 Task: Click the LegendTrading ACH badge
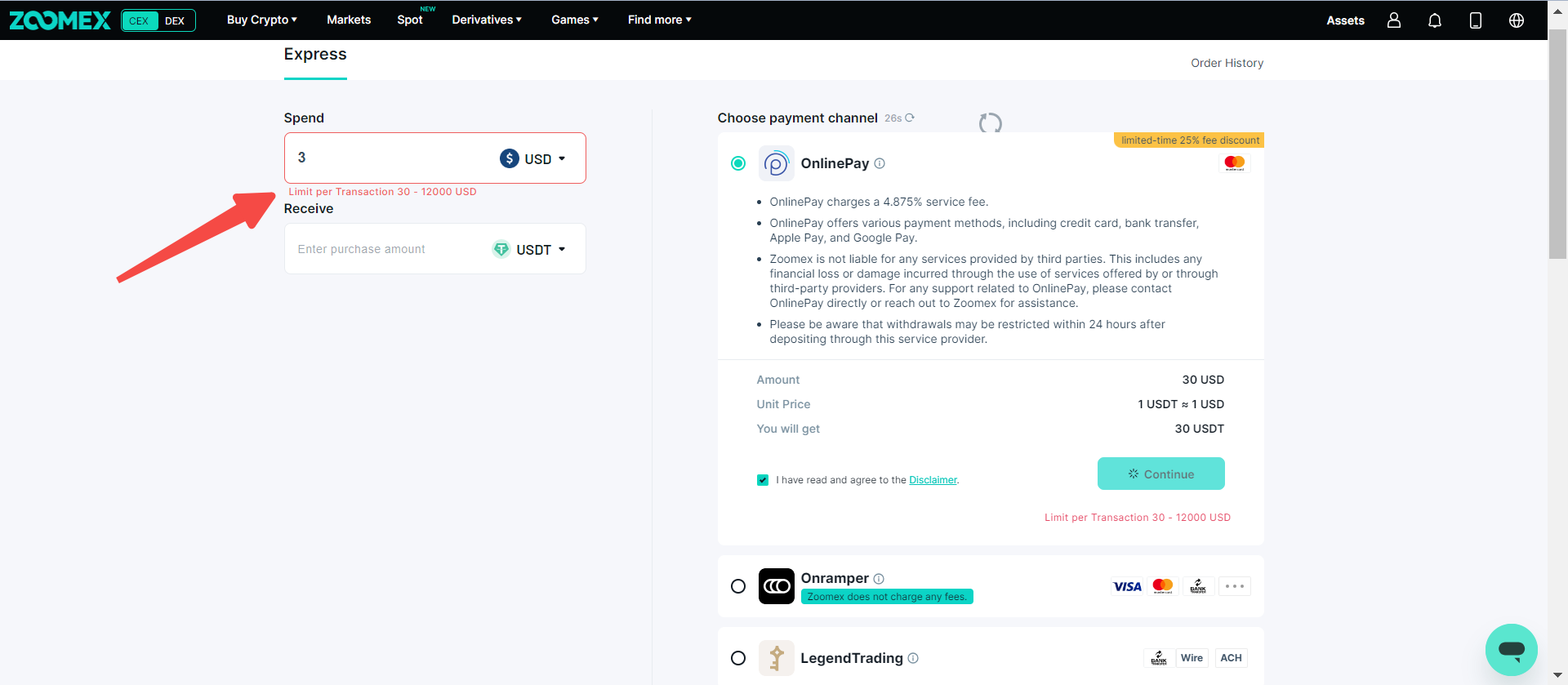(1231, 658)
